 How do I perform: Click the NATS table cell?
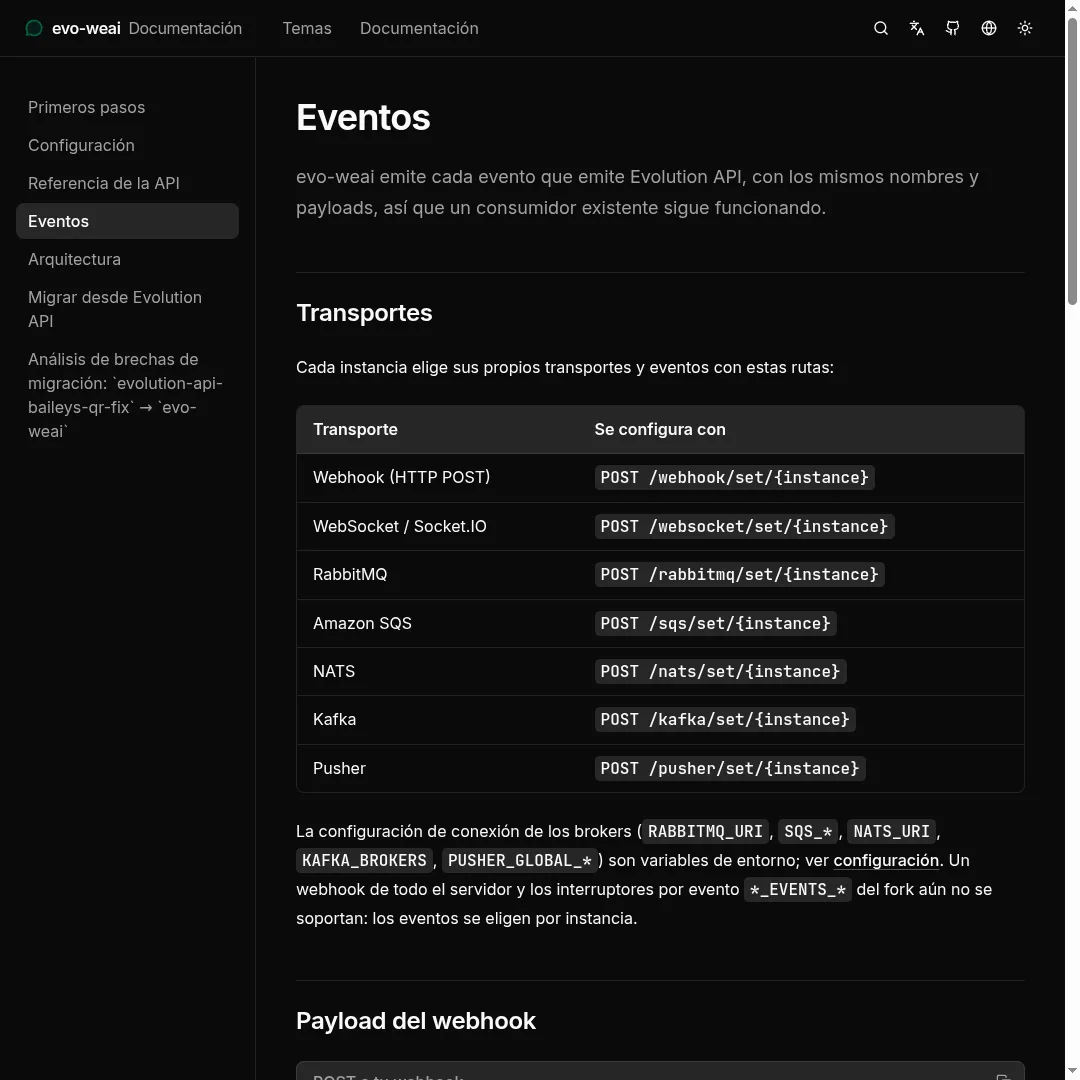click(333, 672)
